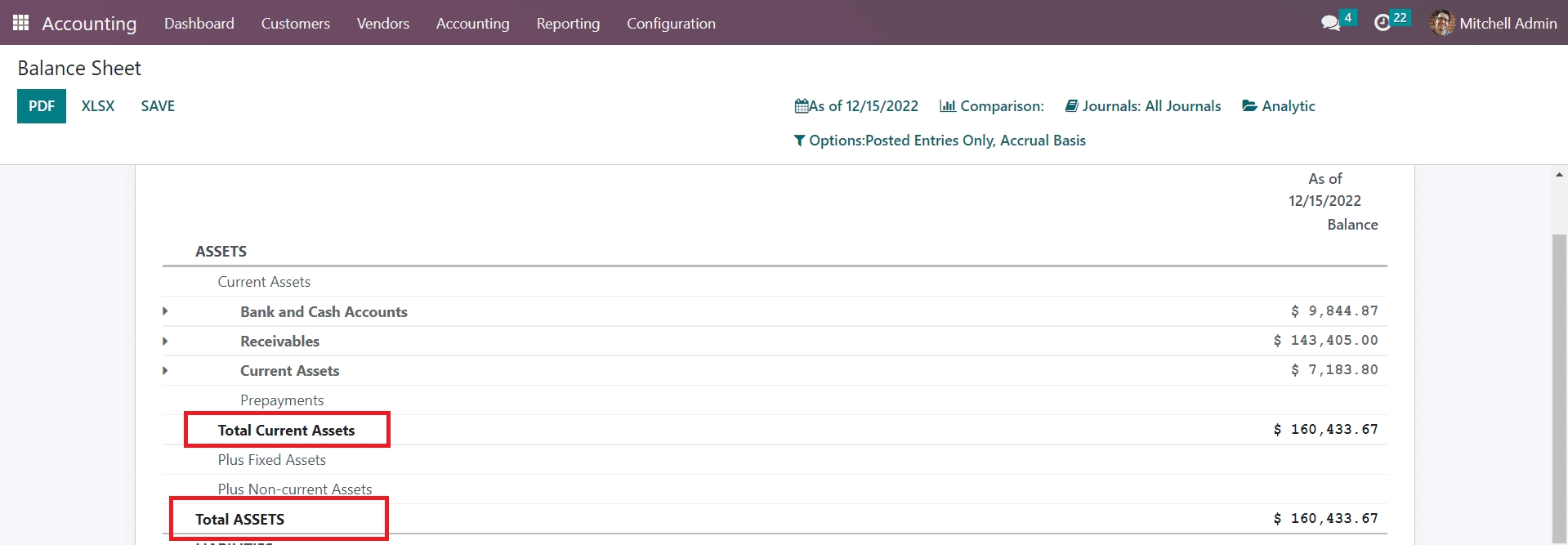This screenshot has width=1568, height=545.
Task: Open the Reporting menu
Action: pyautogui.click(x=568, y=24)
